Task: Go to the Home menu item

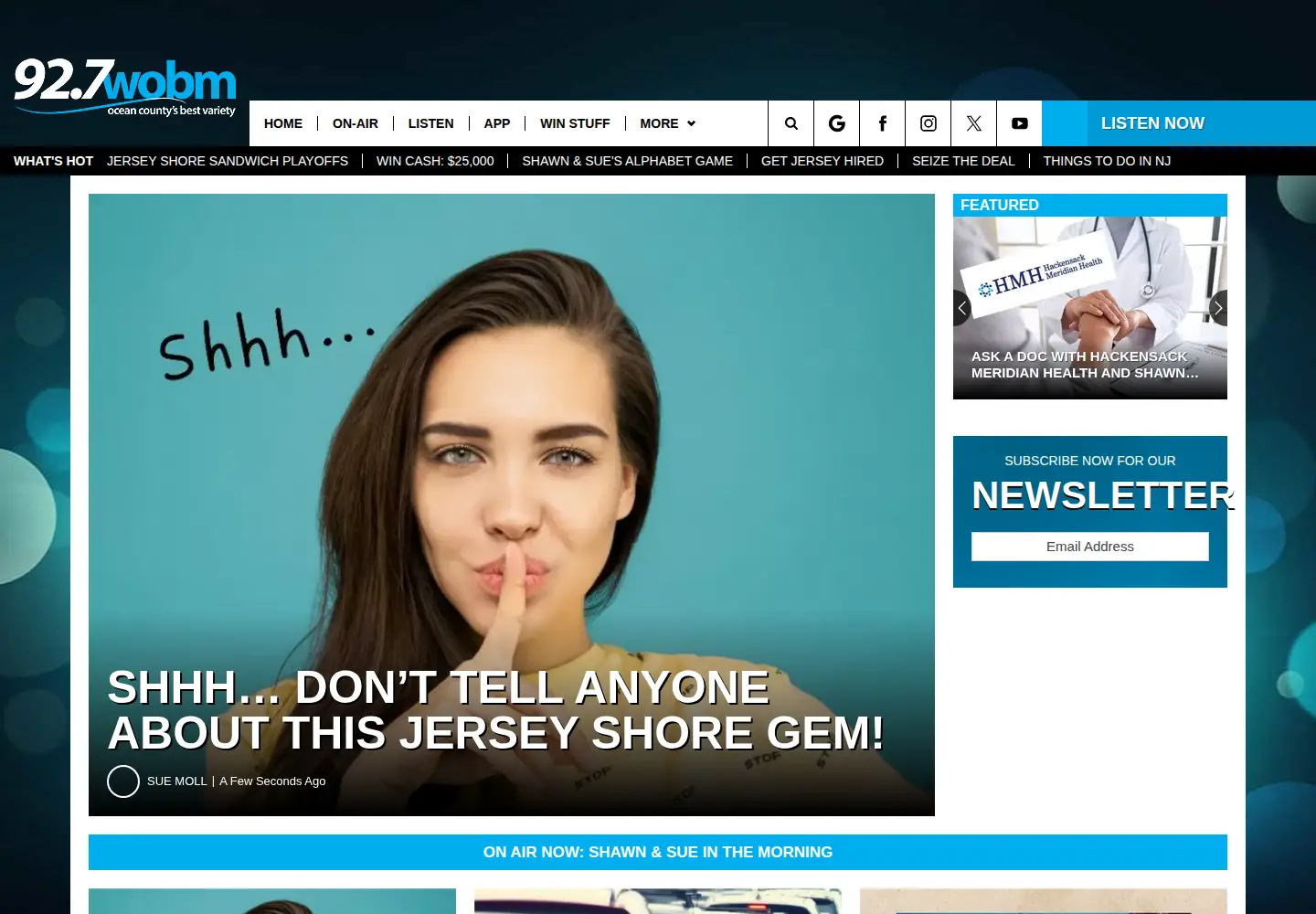Action: [283, 123]
